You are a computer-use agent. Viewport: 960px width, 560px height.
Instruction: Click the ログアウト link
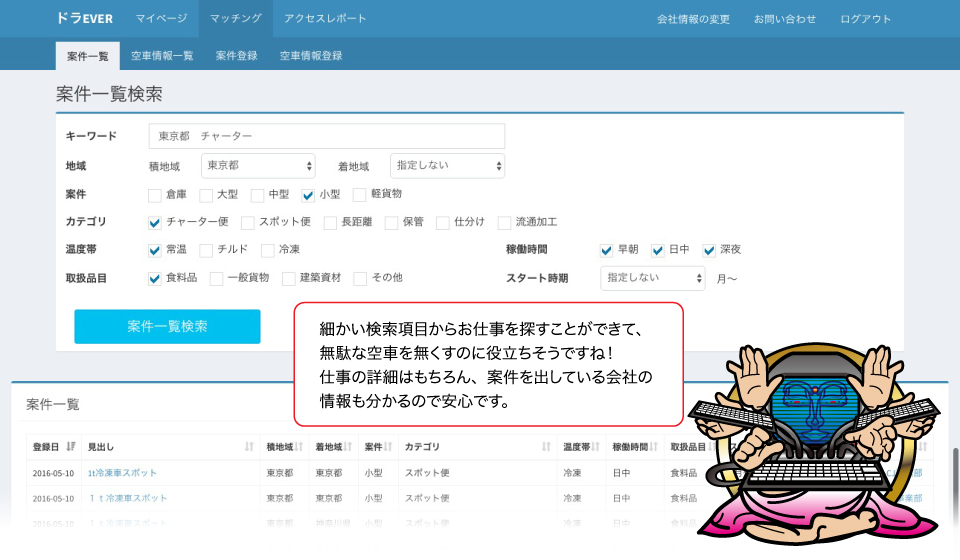click(865, 19)
